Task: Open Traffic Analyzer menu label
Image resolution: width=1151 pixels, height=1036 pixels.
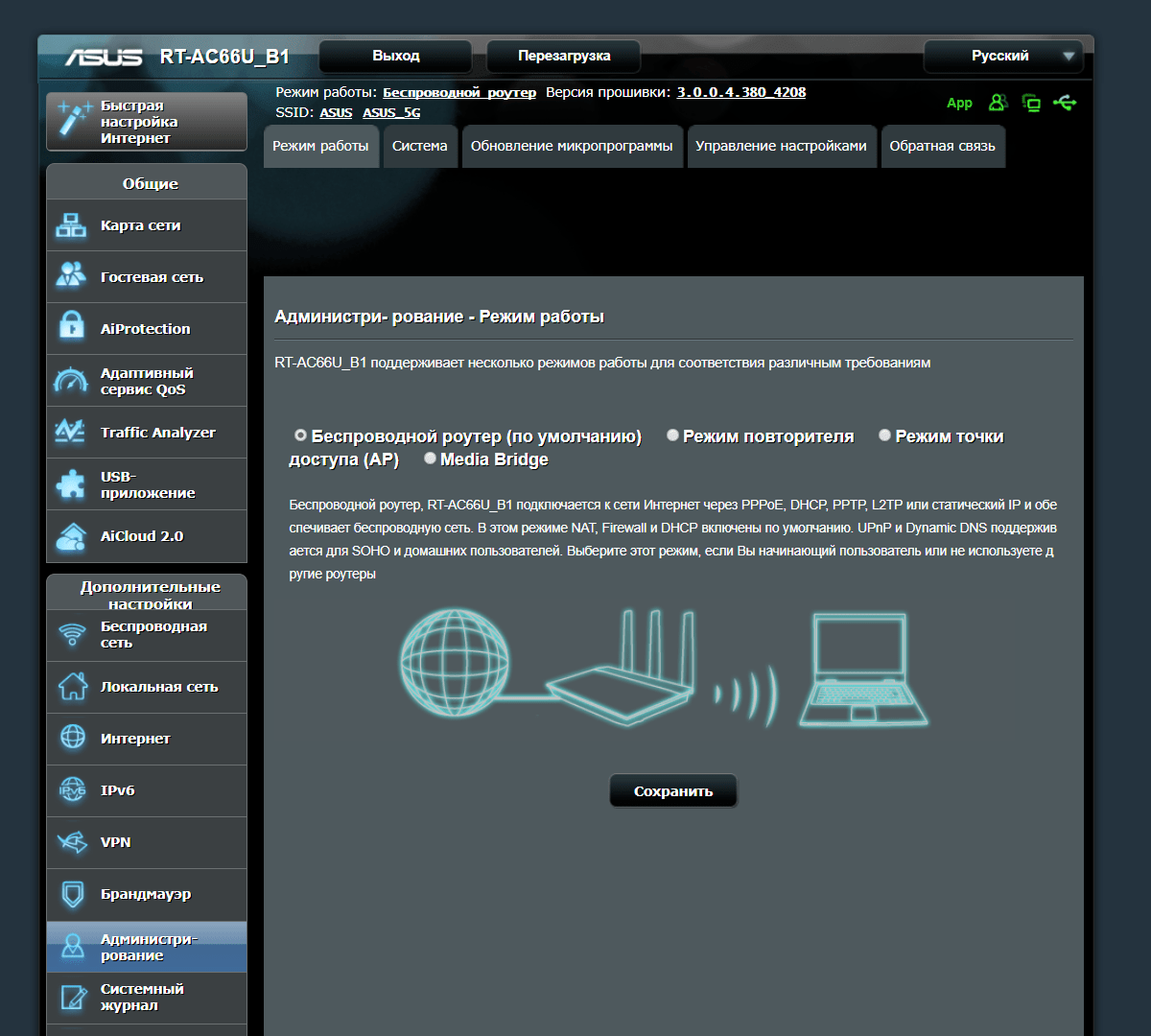Action: [158, 433]
